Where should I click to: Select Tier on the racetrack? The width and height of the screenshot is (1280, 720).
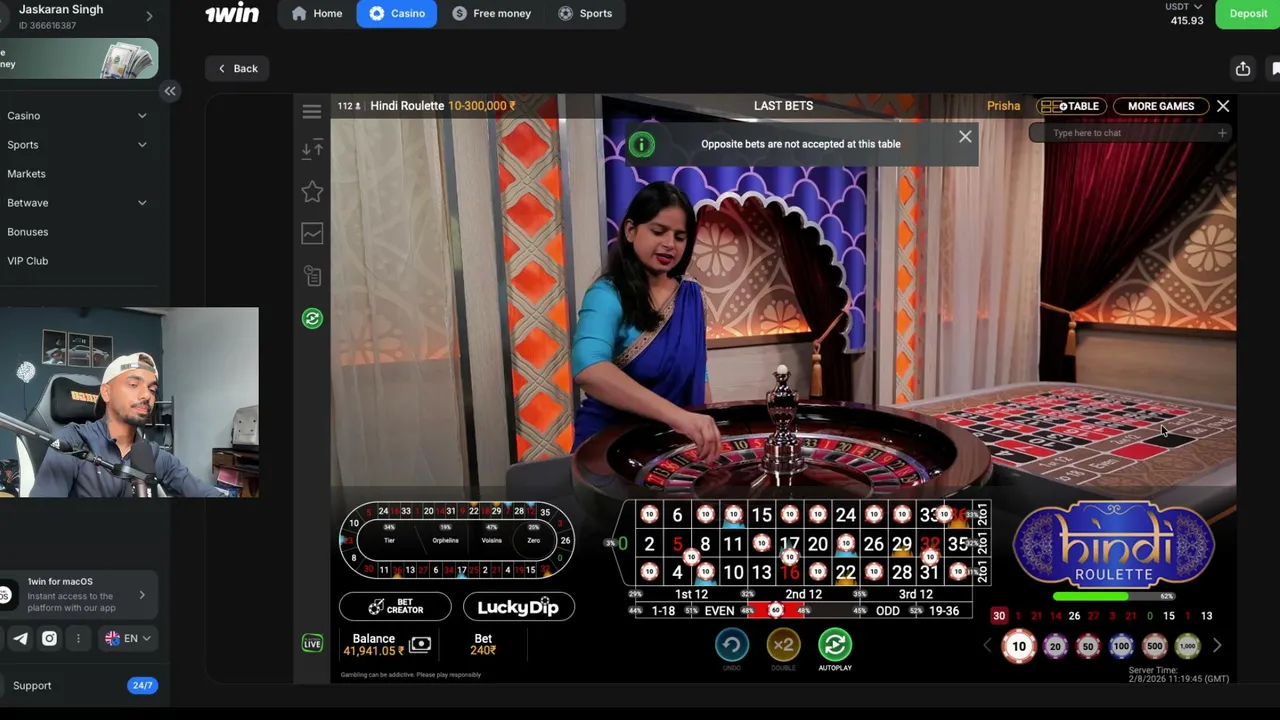(x=389, y=541)
